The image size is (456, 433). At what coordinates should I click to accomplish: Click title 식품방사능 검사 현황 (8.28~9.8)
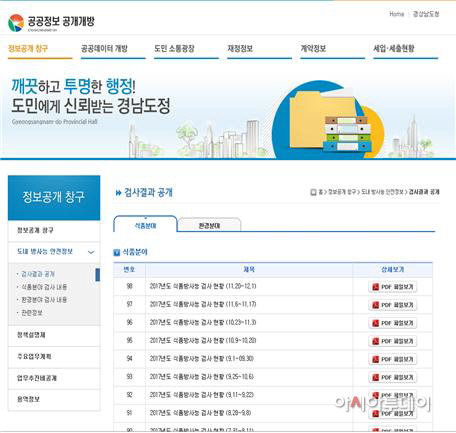point(200,413)
